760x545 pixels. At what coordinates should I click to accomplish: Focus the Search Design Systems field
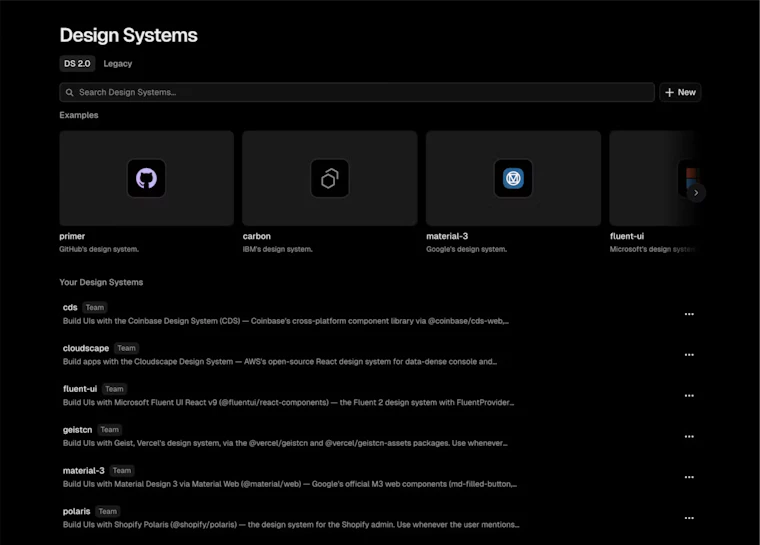point(357,92)
